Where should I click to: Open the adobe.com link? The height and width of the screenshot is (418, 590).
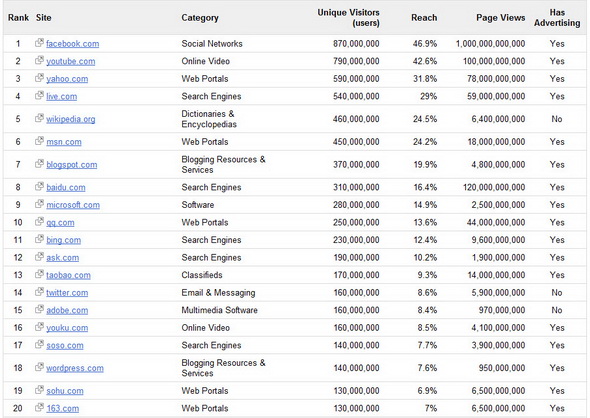pos(67,310)
